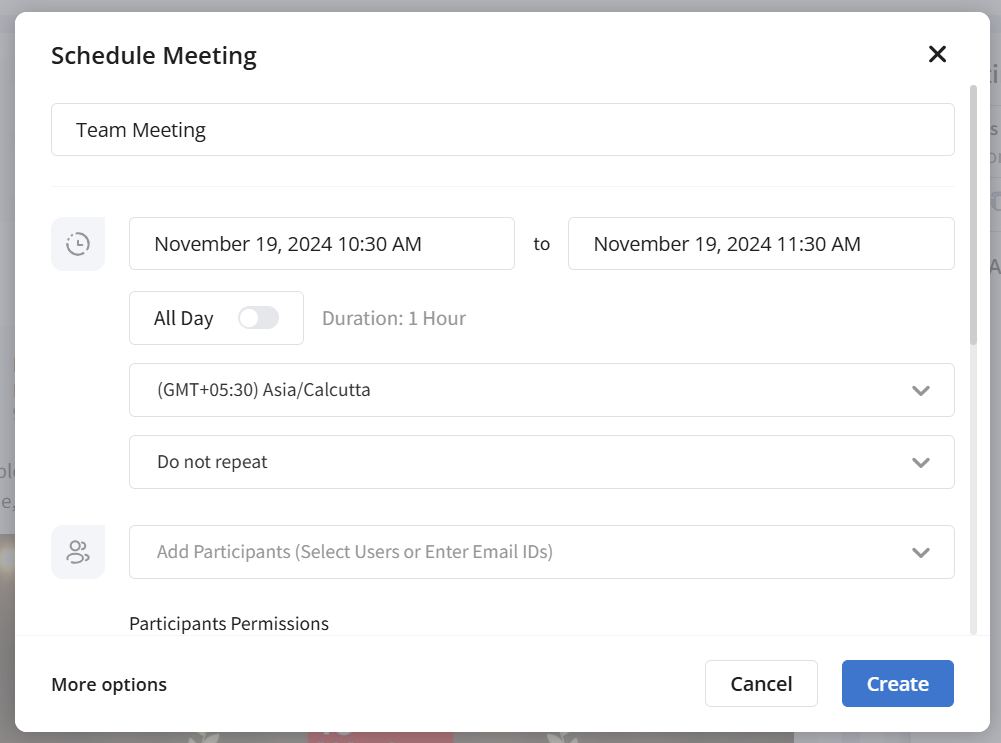Toggle the All Day switch on
1001x743 pixels.
coord(258,318)
